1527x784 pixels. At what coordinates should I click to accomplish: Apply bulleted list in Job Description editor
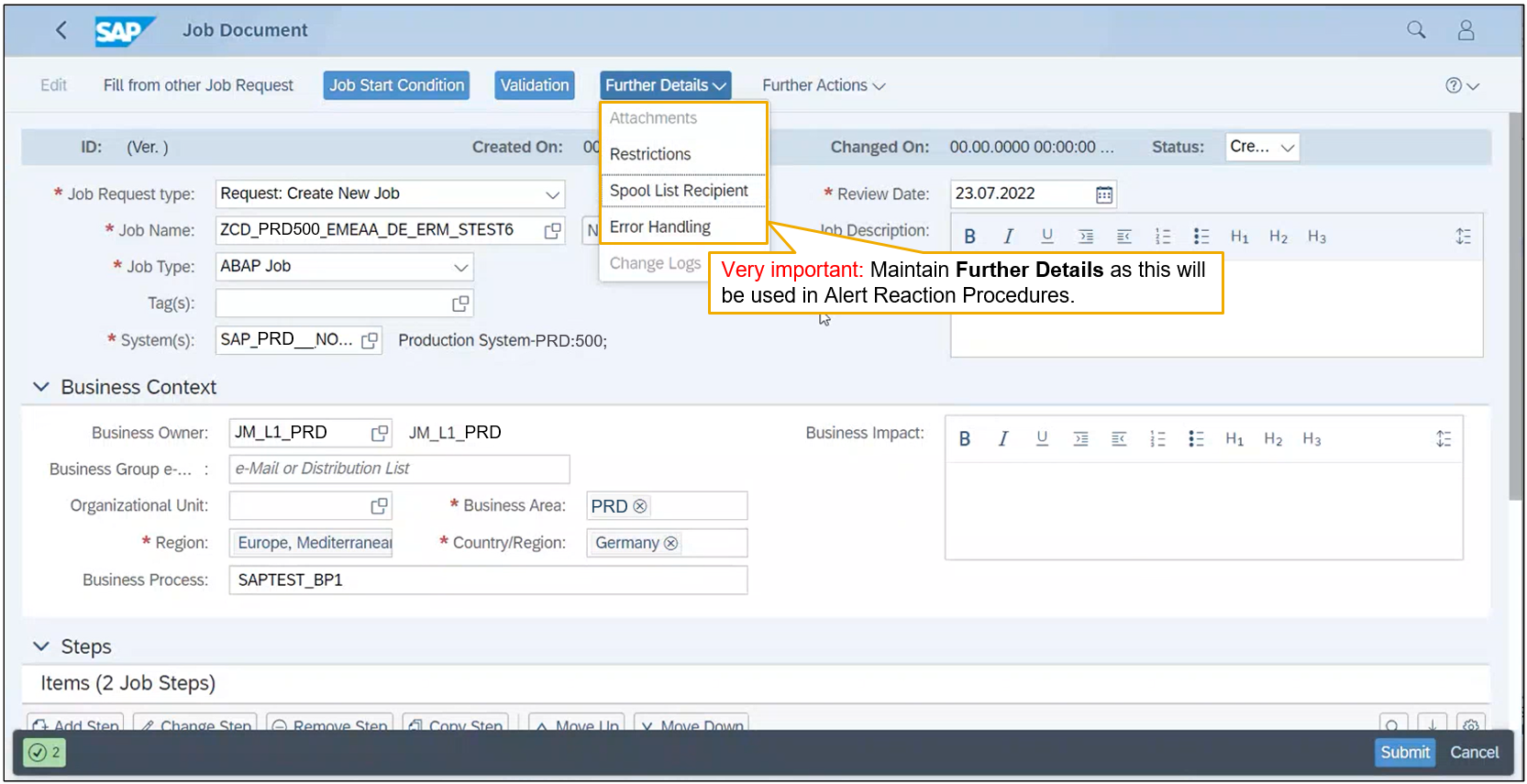coord(1201,237)
